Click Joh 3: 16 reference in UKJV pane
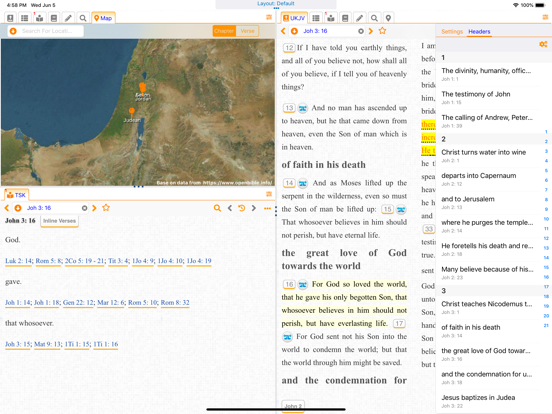 coord(315,31)
